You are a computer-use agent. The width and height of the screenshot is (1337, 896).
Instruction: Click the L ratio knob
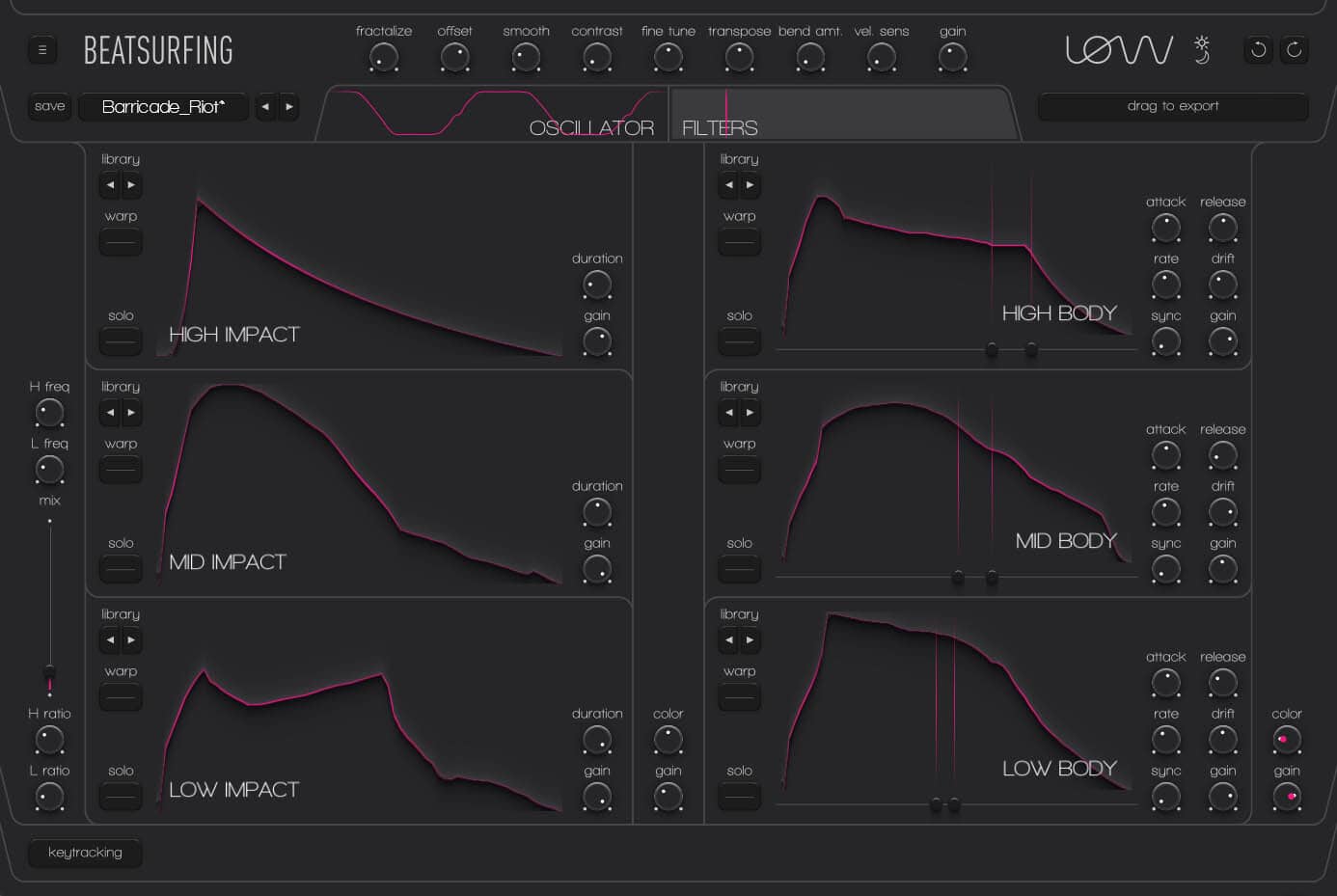(49, 797)
